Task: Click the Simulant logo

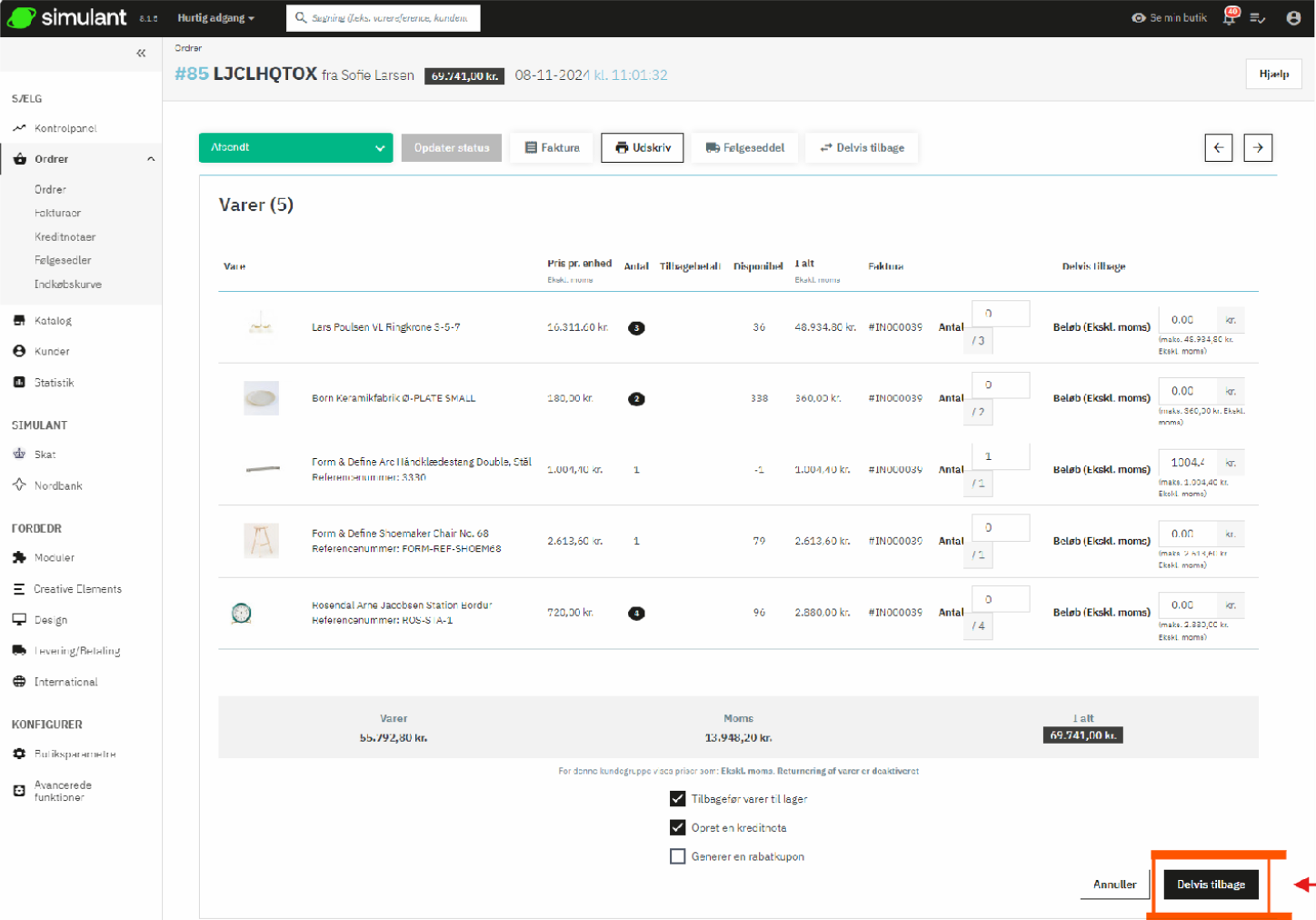Action: 67,17
